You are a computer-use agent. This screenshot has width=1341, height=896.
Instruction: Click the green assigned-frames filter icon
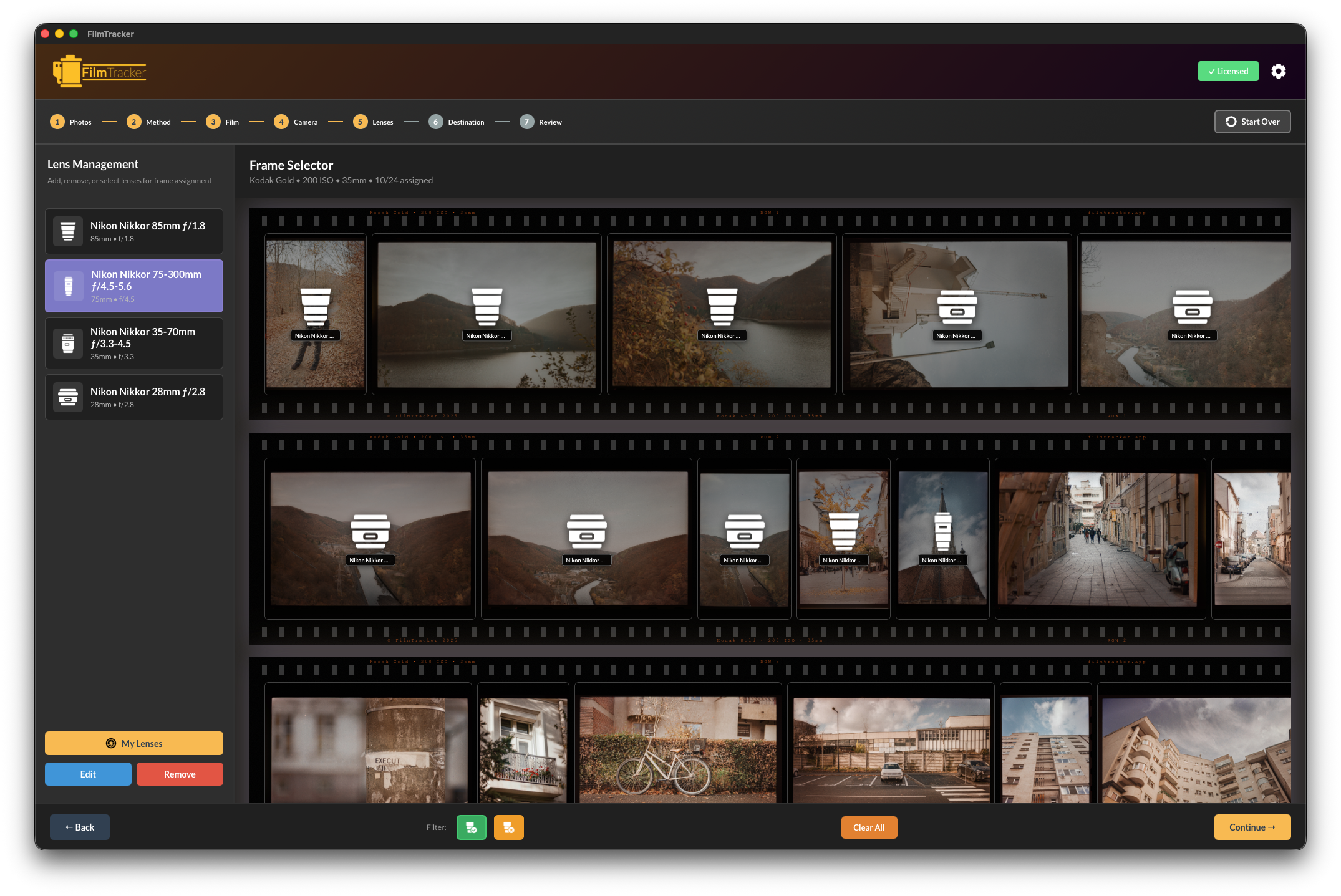coord(471,827)
